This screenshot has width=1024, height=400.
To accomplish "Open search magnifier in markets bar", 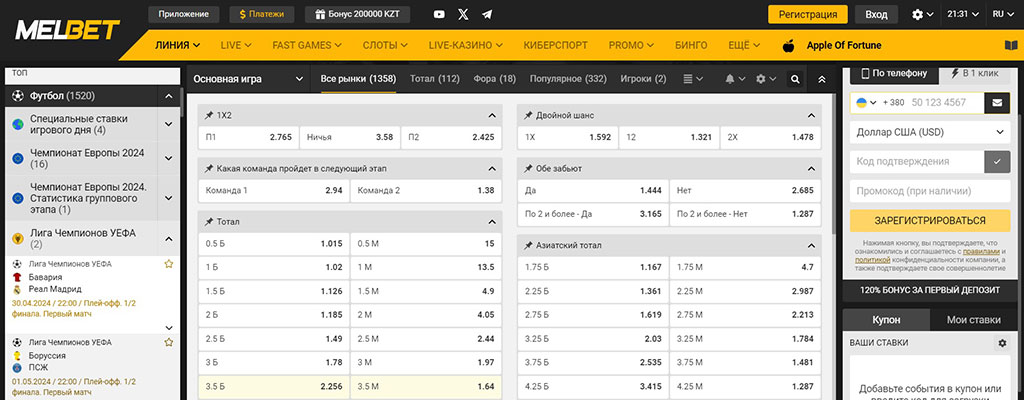I will click(795, 79).
